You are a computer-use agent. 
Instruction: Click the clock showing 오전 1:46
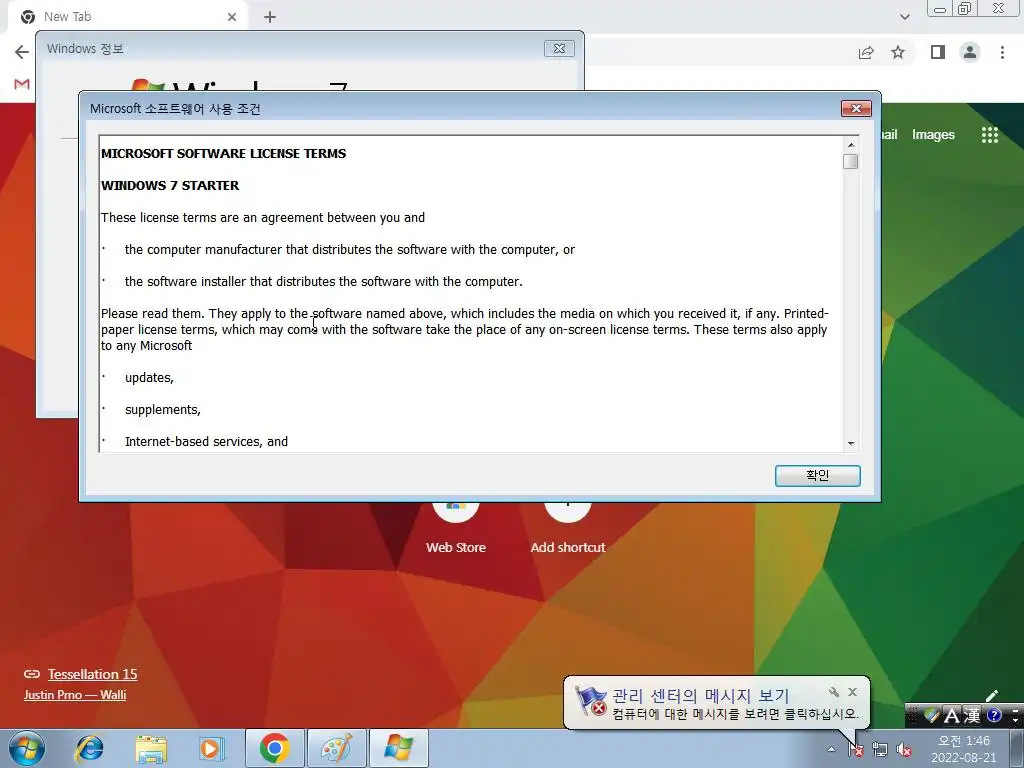[x=964, y=749]
